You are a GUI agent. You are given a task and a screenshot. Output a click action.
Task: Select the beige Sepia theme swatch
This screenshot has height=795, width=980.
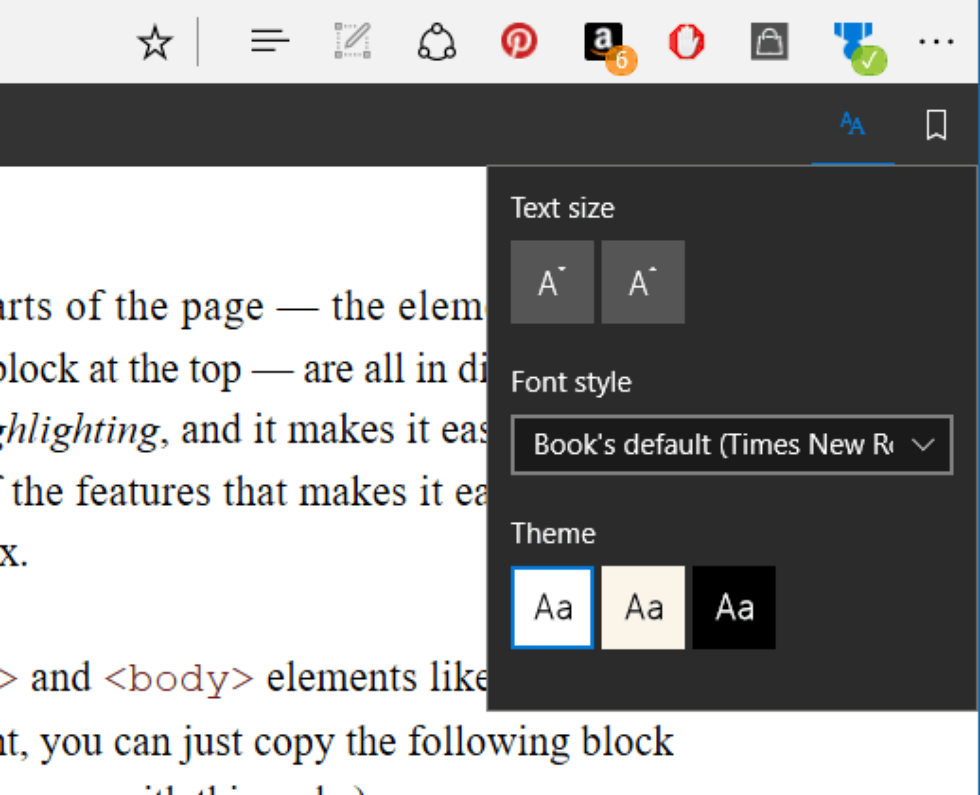pyautogui.click(x=643, y=608)
